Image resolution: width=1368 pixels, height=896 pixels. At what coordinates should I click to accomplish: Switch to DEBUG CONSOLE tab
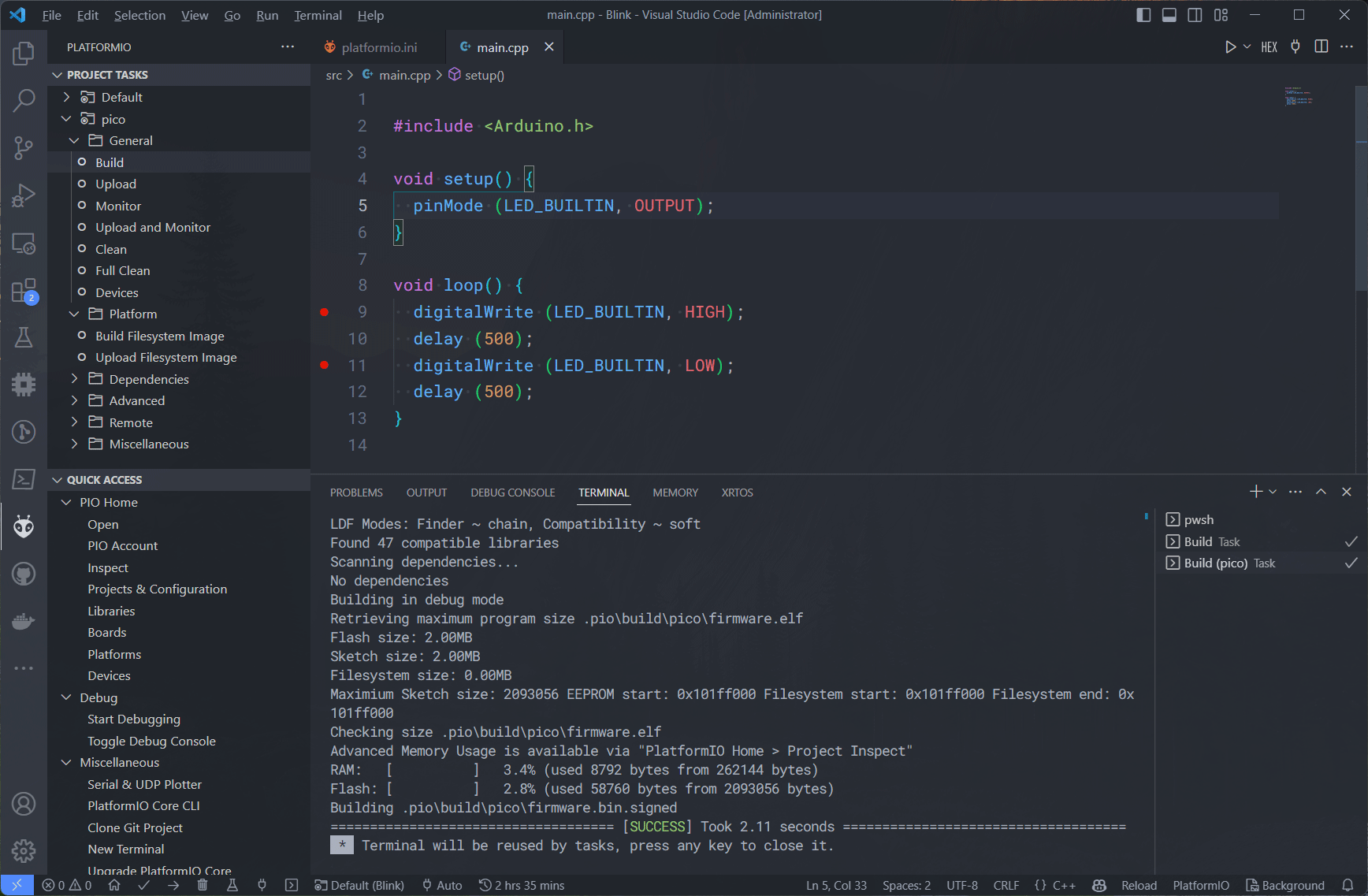click(512, 493)
